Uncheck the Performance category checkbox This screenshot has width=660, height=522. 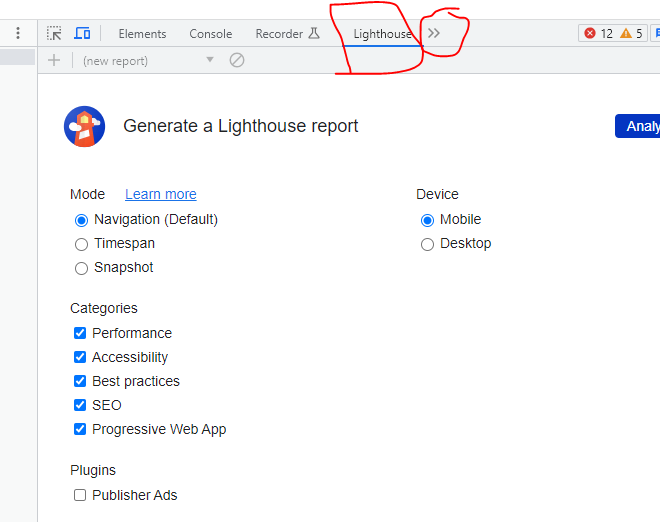coord(80,333)
